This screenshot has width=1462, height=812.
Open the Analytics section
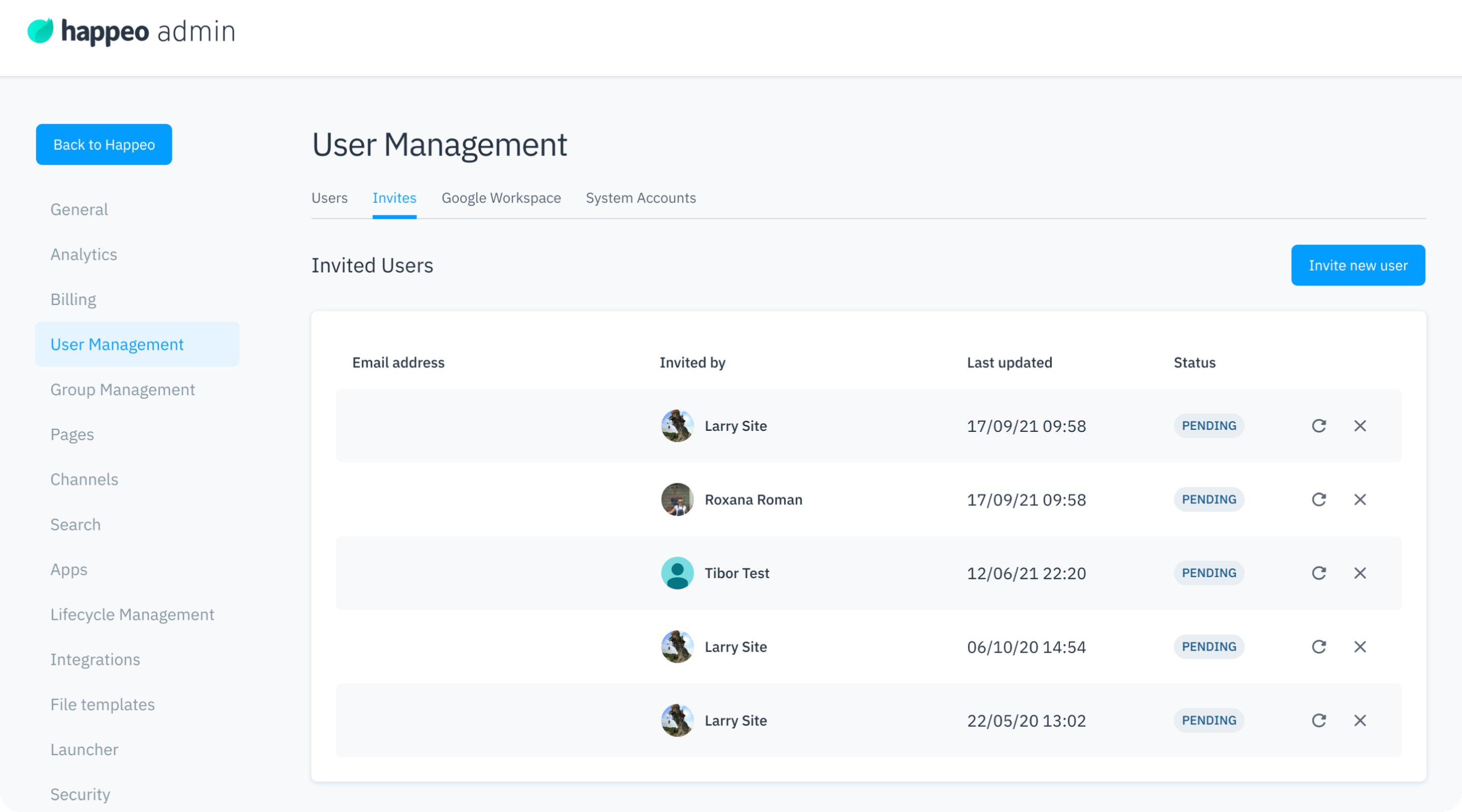click(x=83, y=254)
